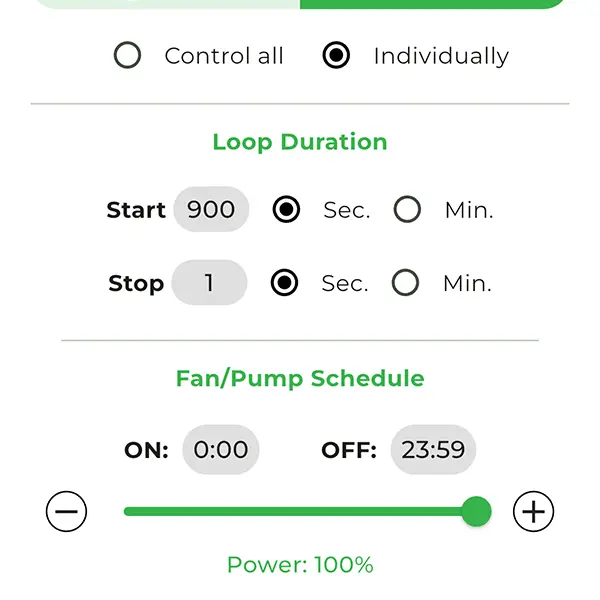Image resolution: width=600 pixels, height=600 pixels.
Task: Switch Start duration unit to Min.
Action: tap(407, 210)
